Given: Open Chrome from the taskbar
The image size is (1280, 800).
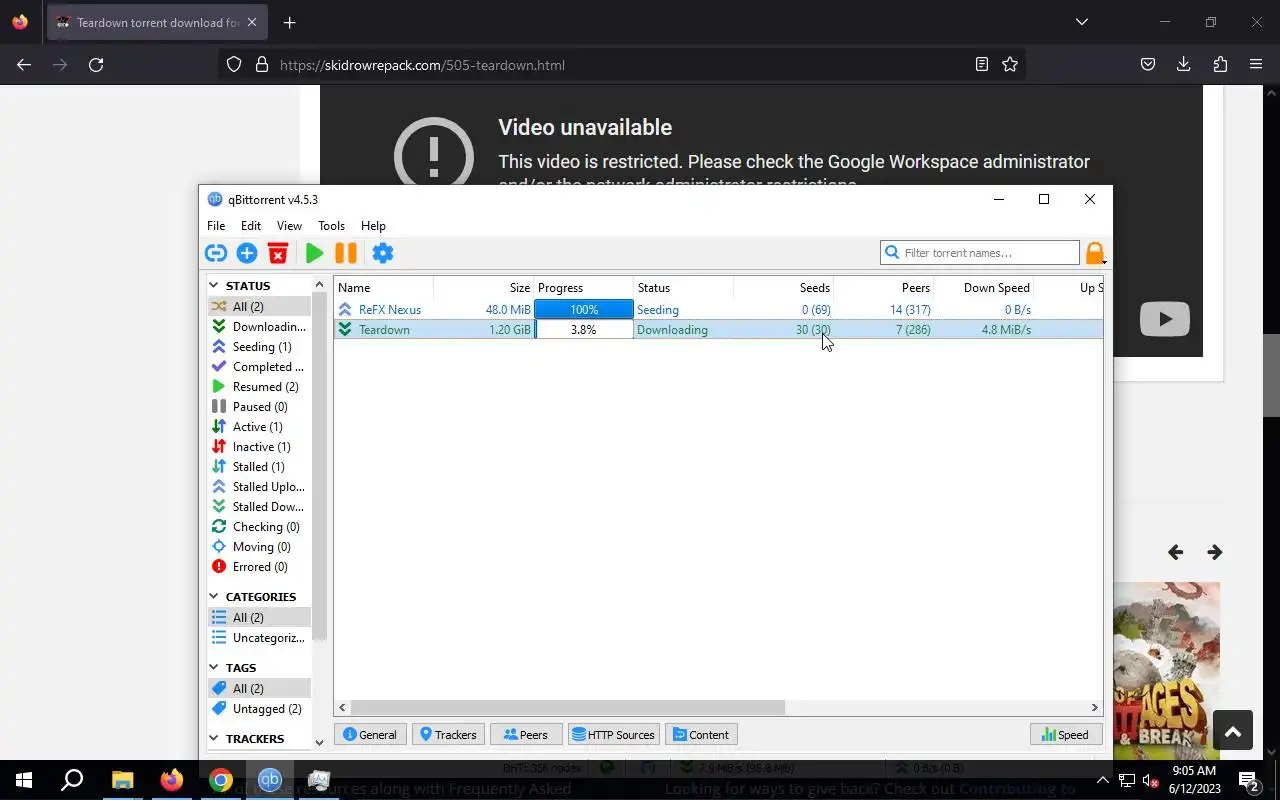Looking at the screenshot, I should point(221,780).
